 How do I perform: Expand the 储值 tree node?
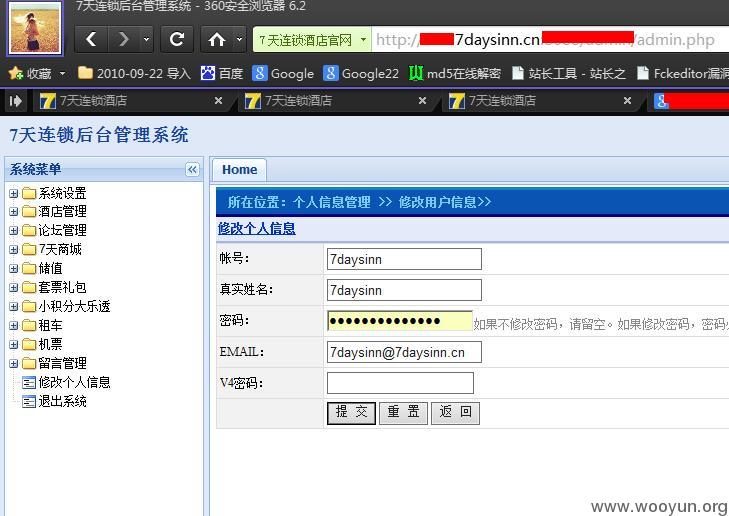[13, 268]
